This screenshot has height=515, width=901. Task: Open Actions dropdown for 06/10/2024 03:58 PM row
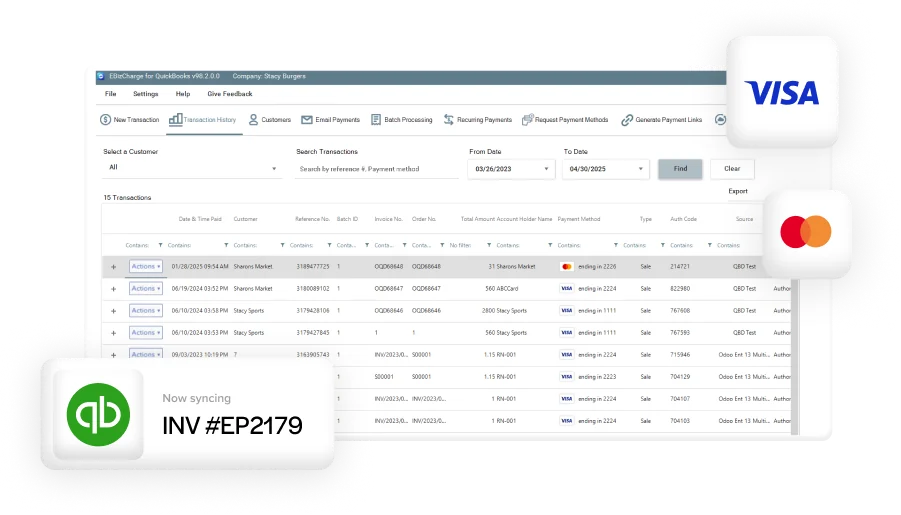[145, 310]
